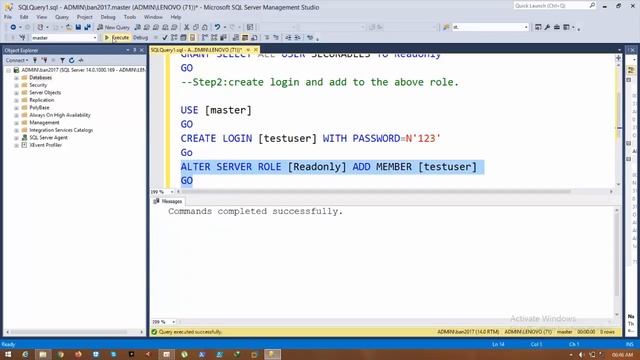Collapse the ADMIN\ban2017 server node
The width and height of the screenshot is (640, 360).
coord(8,70)
